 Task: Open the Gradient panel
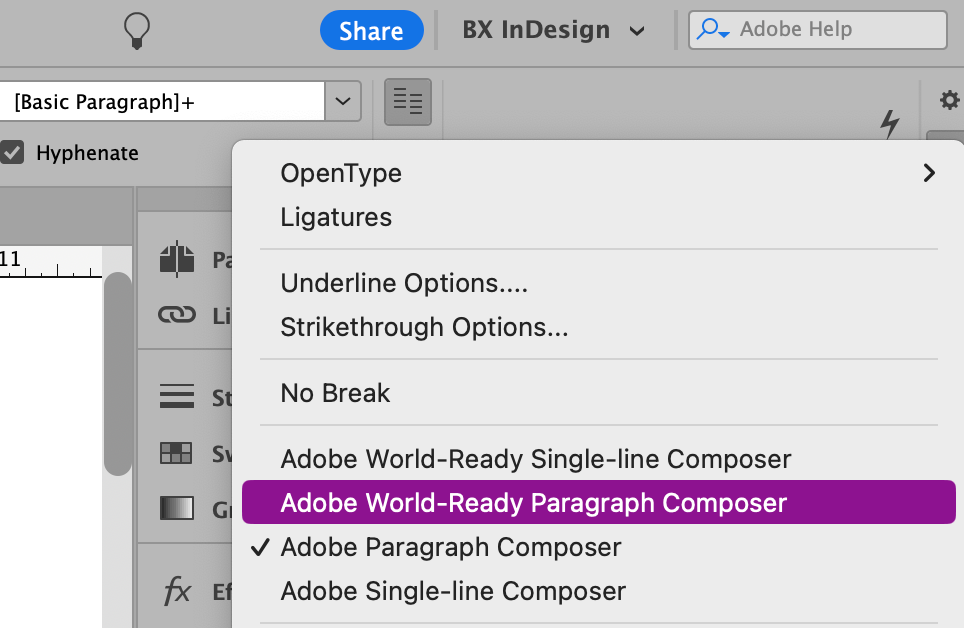click(x=177, y=509)
